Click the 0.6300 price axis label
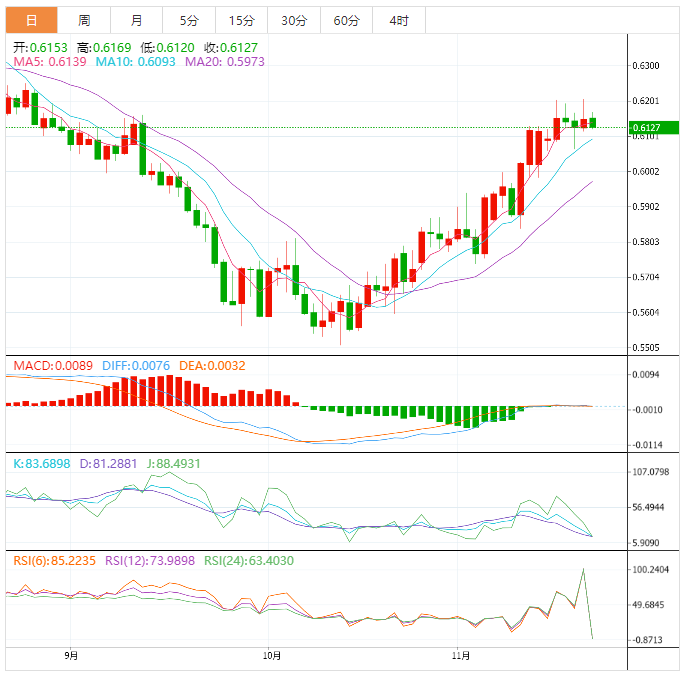 point(646,66)
